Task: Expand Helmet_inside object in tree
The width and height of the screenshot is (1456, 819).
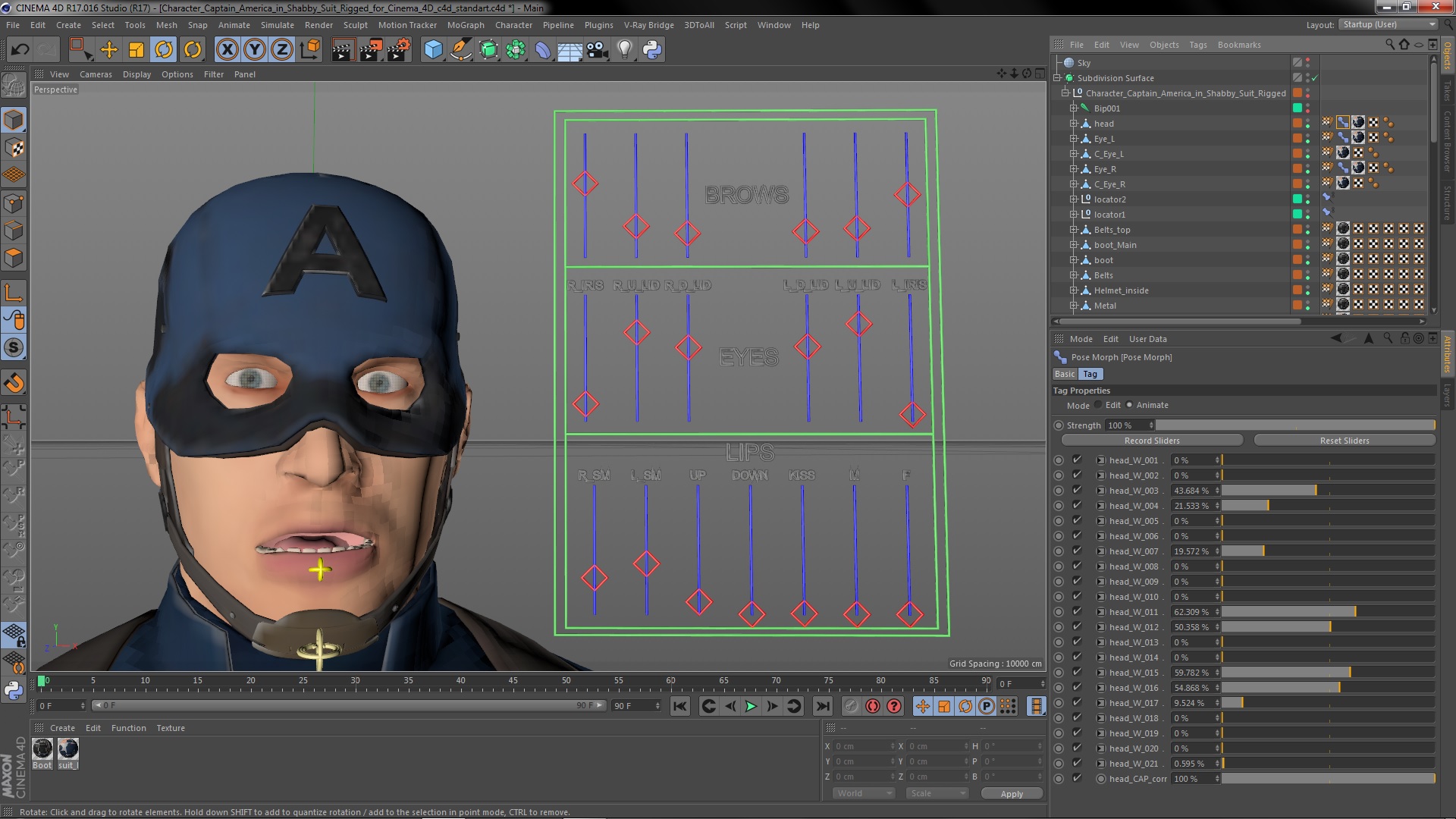Action: click(1074, 290)
